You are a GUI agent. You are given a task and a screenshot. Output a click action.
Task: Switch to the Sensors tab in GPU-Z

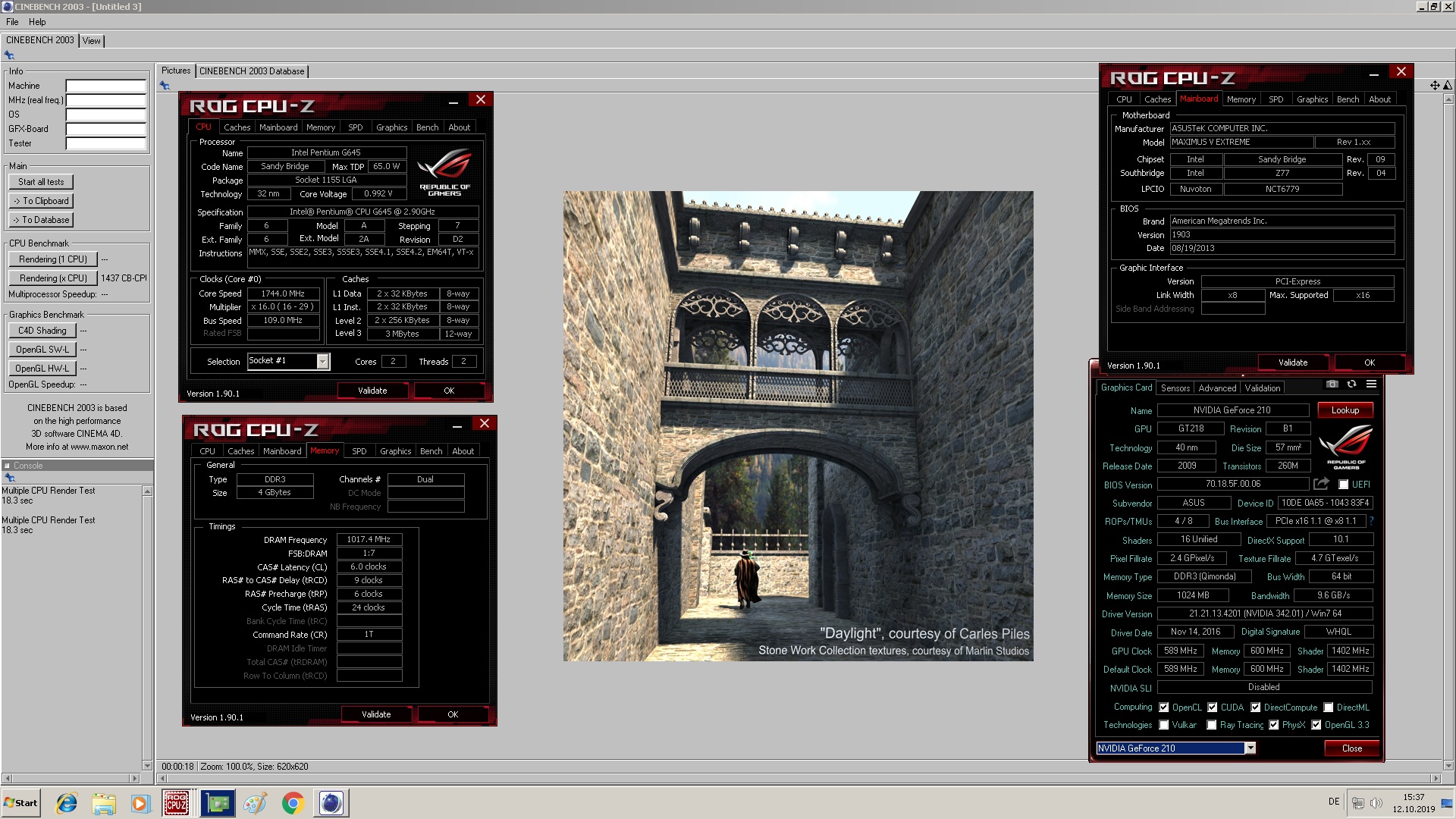click(1175, 388)
